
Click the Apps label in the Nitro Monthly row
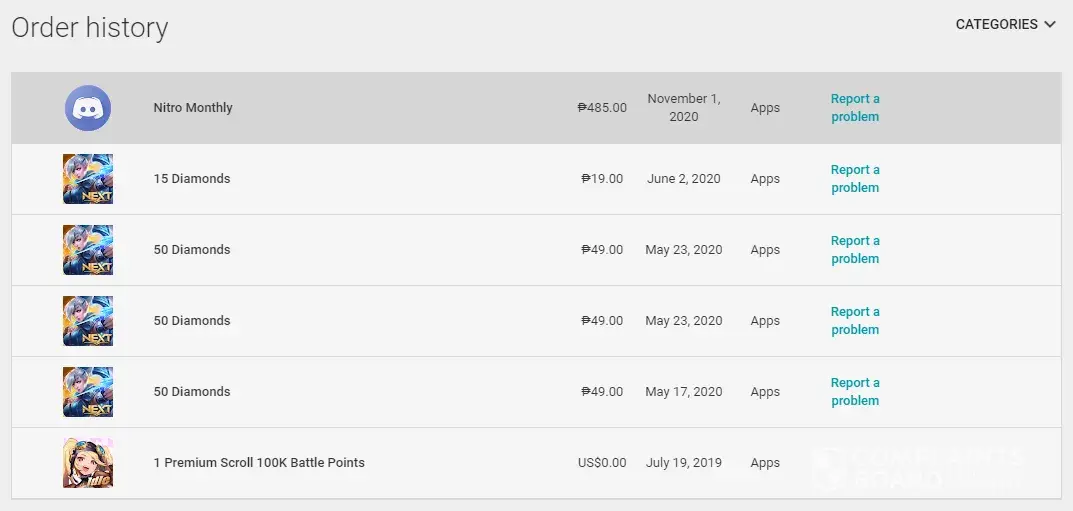tap(765, 108)
